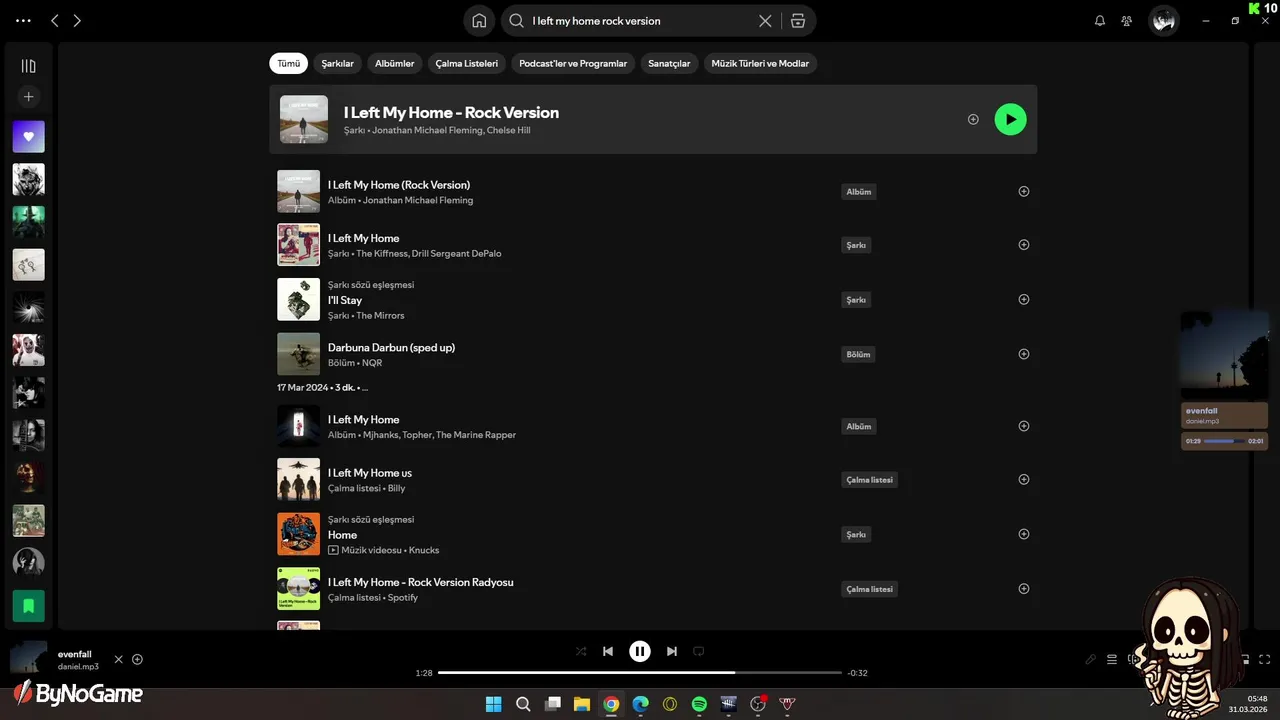This screenshot has height=720, width=1280.
Task: Skip to next track
Action: (672, 651)
